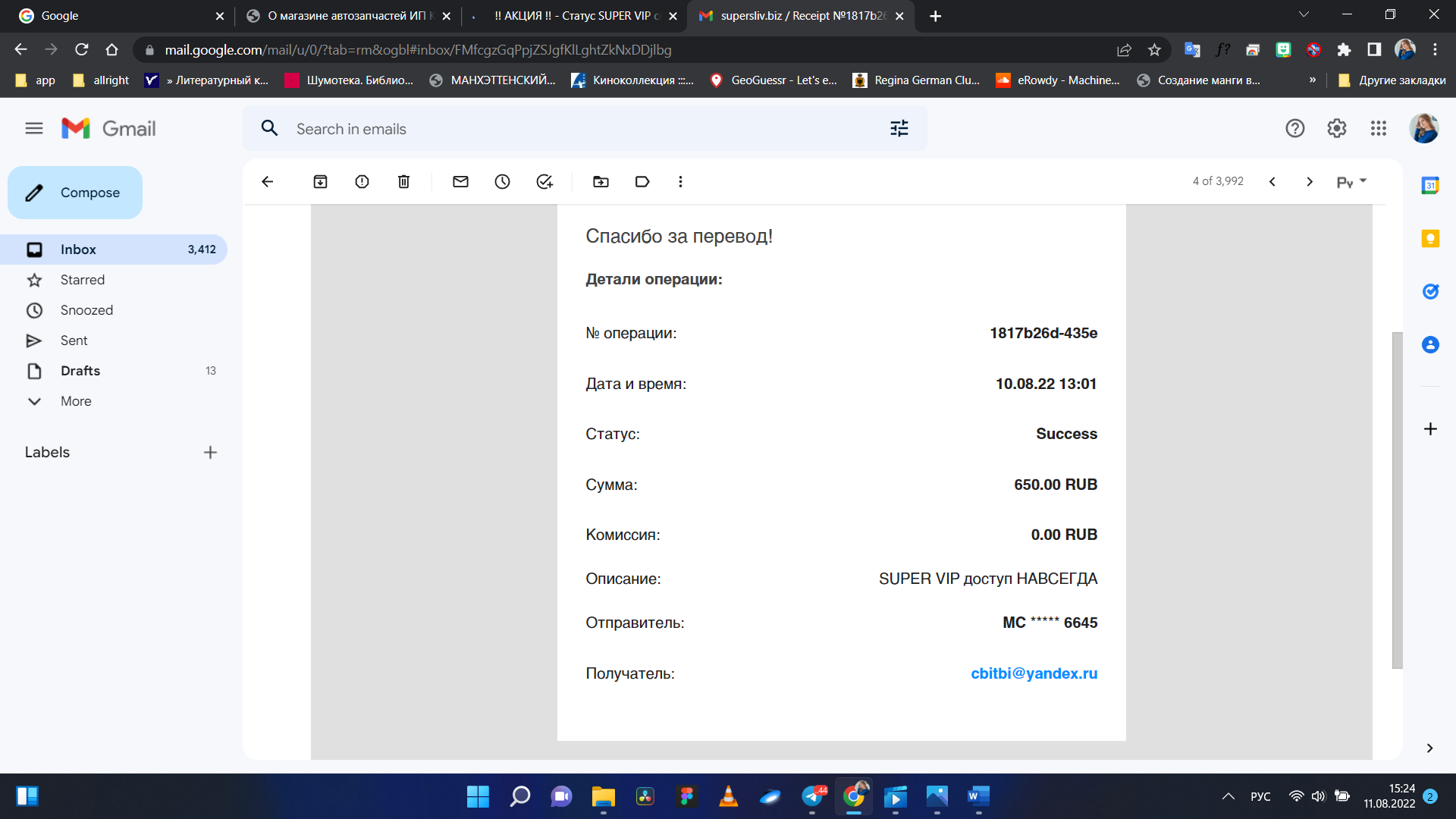Screen dimensions: 1456x819
Task: Open the Labels tag icon
Action: pyautogui.click(x=642, y=181)
